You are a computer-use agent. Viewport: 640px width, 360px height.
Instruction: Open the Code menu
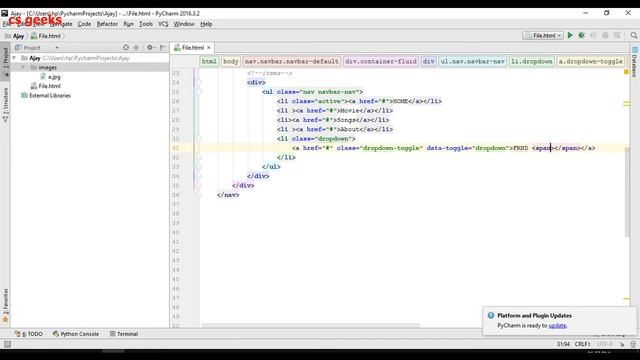tap(84, 24)
